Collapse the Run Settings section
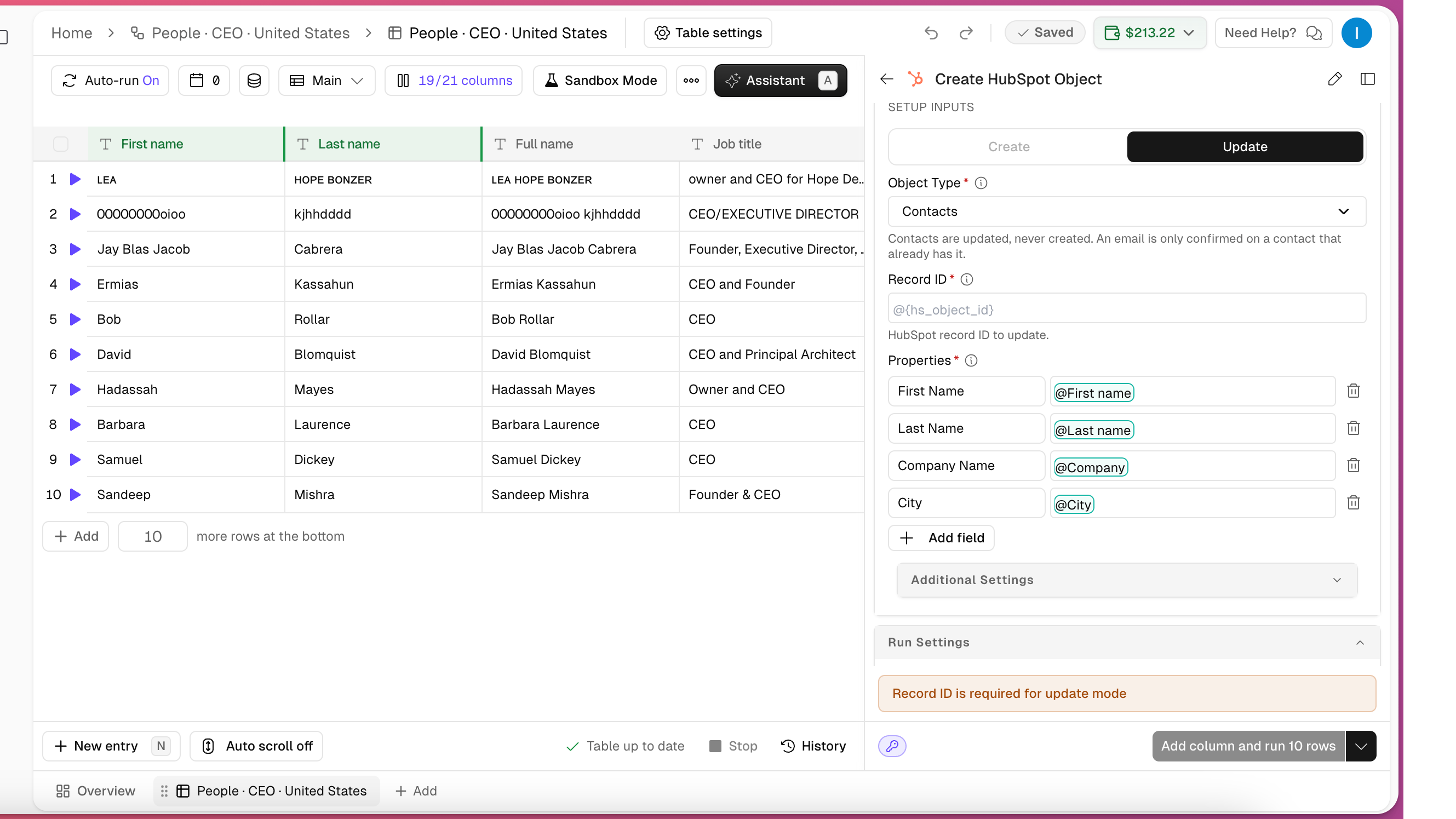 coord(1126,643)
